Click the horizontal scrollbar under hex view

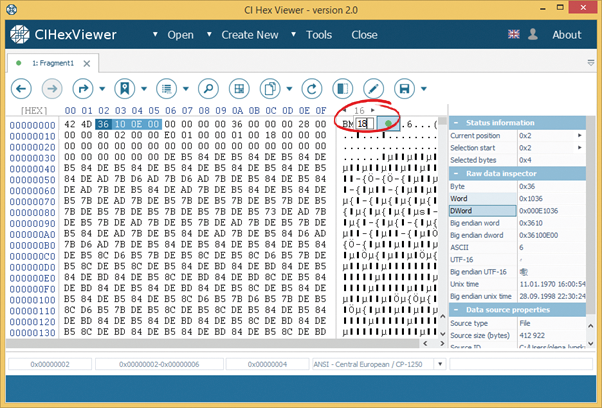[212, 343]
